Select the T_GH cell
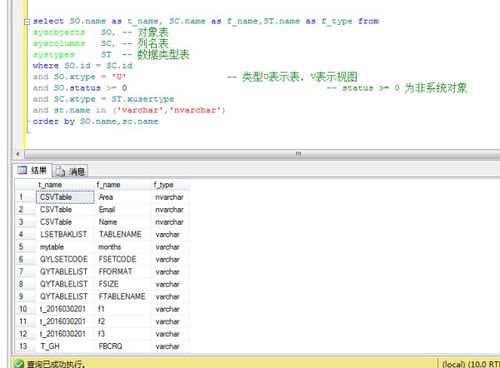500x368 pixels. pos(65,346)
